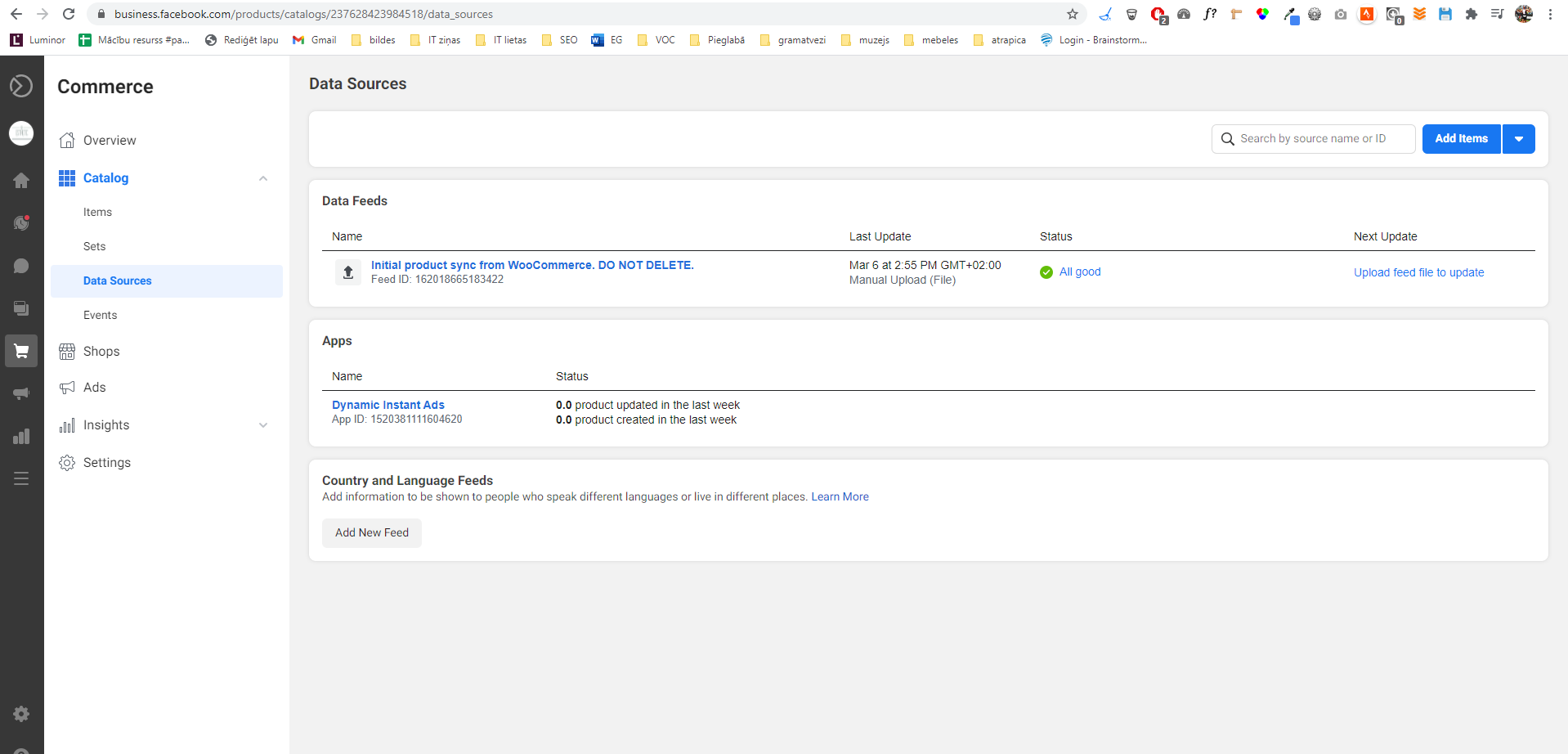Screen dimensions: 1568x754
Task: Bookmark this page with the star icon
Action: [x=1073, y=14]
